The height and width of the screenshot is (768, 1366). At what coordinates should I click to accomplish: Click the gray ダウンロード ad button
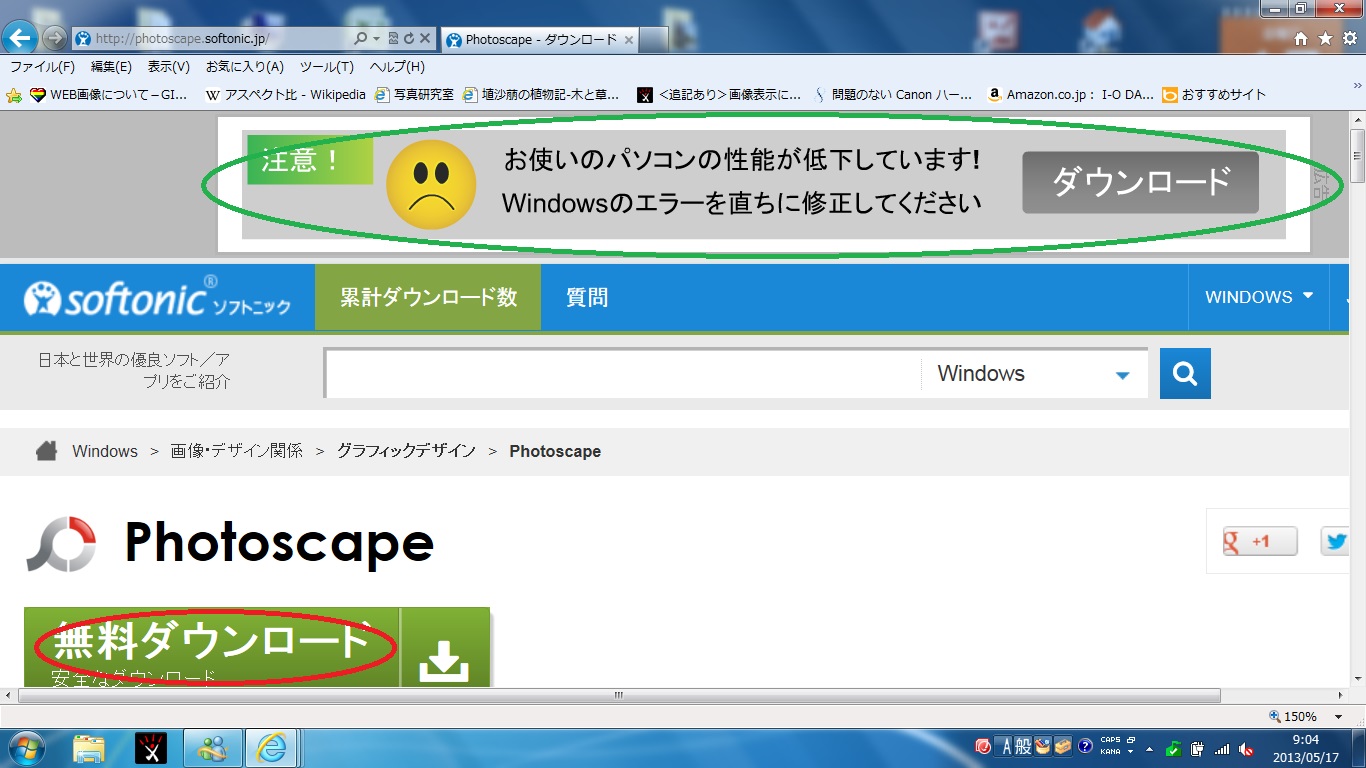coord(1140,182)
